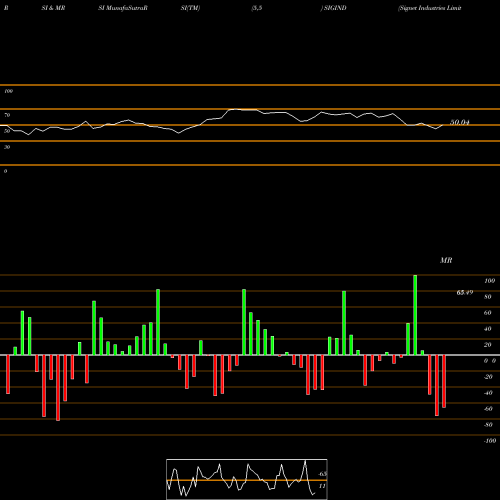Click the MR axis label -20

click(488, 377)
